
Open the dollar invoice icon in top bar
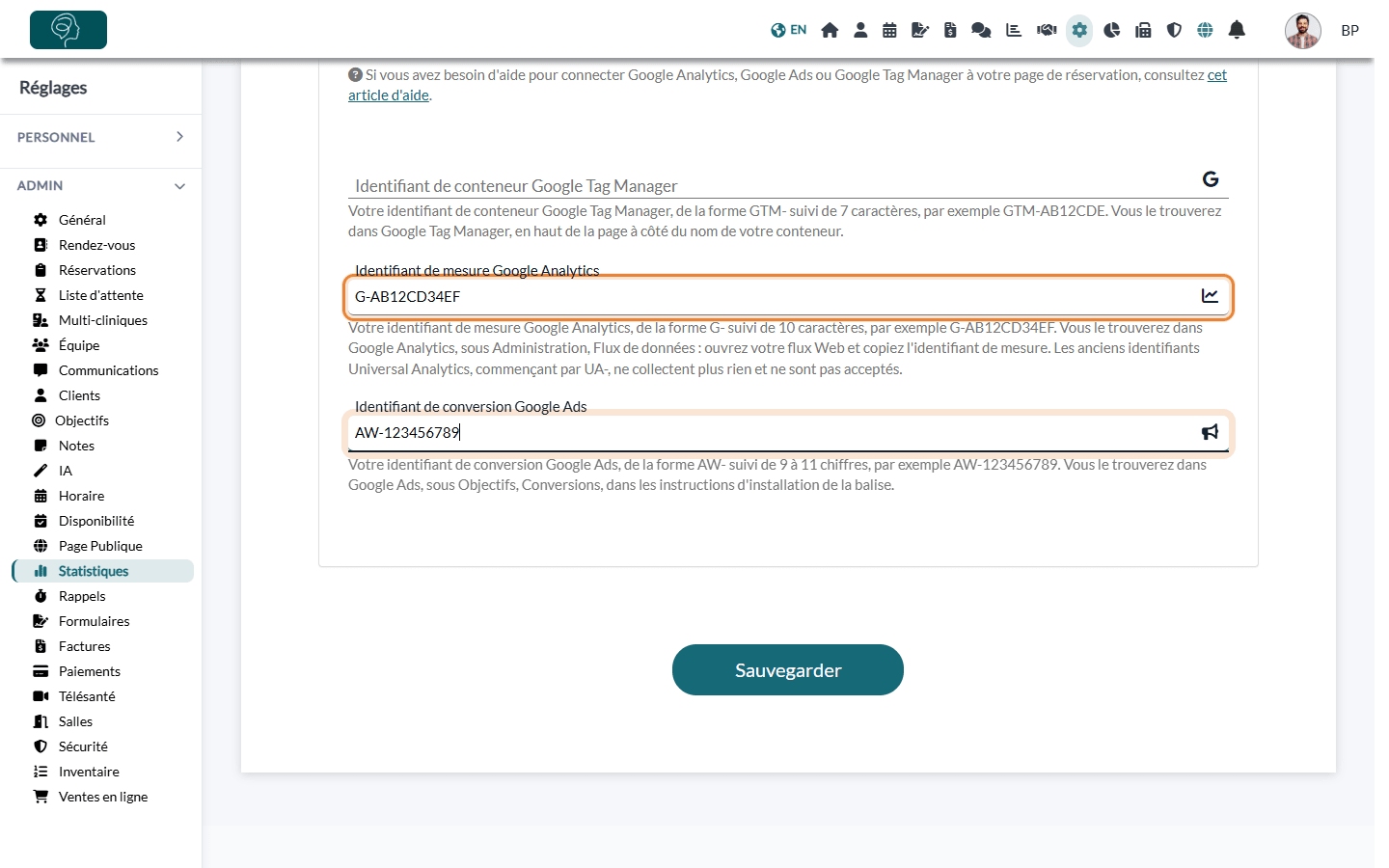pyautogui.click(x=950, y=30)
